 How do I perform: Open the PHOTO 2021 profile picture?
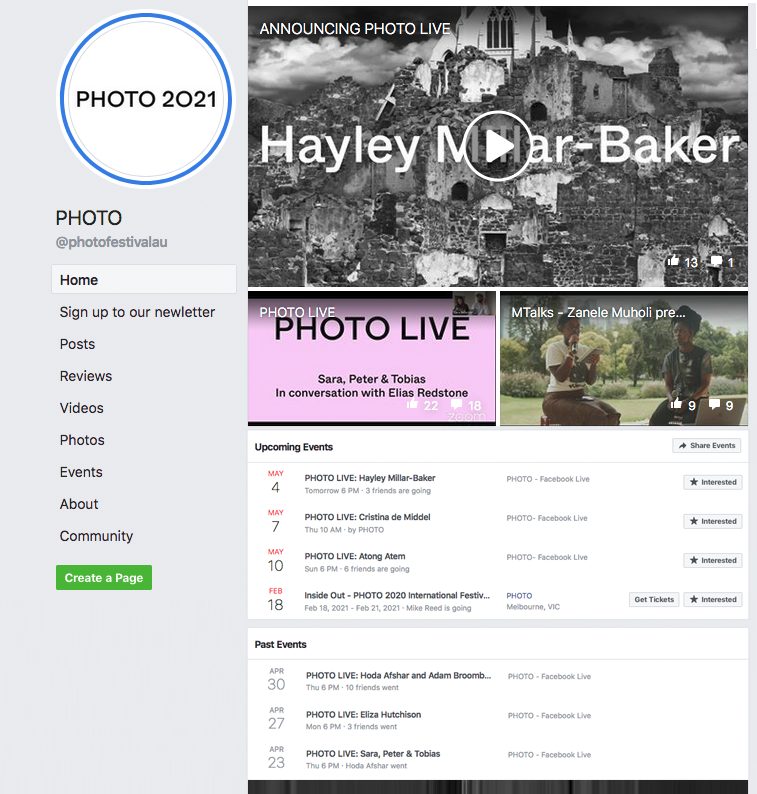tap(146, 99)
